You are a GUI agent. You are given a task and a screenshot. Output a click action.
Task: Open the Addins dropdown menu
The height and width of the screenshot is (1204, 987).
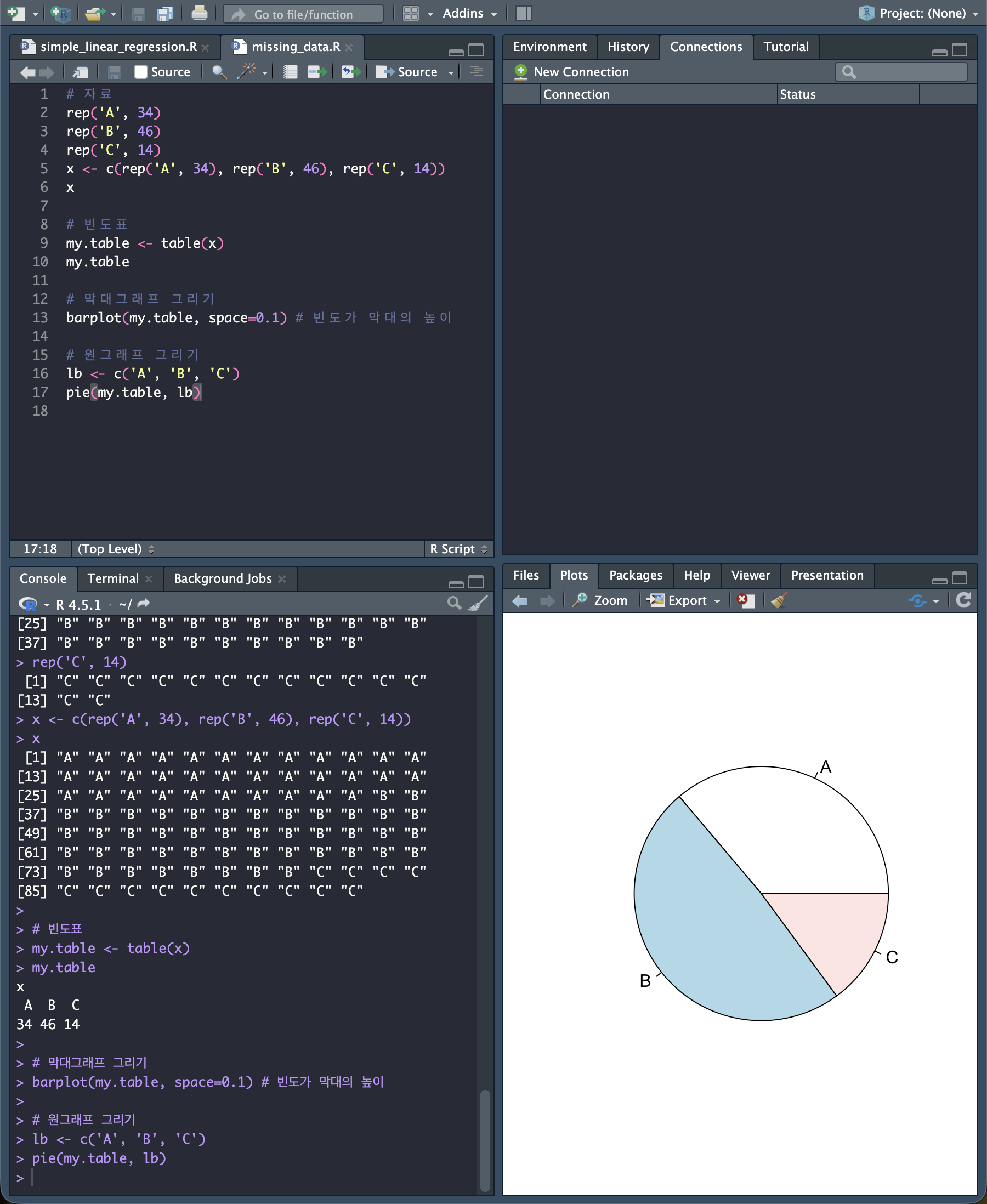(469, 13)
